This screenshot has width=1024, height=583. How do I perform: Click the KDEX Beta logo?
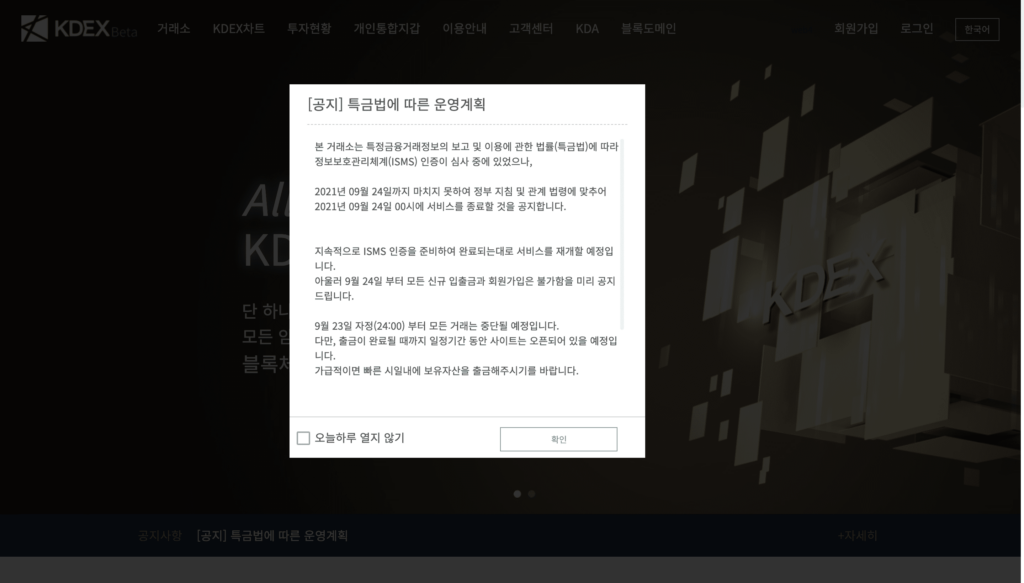(x=79, y=29)
